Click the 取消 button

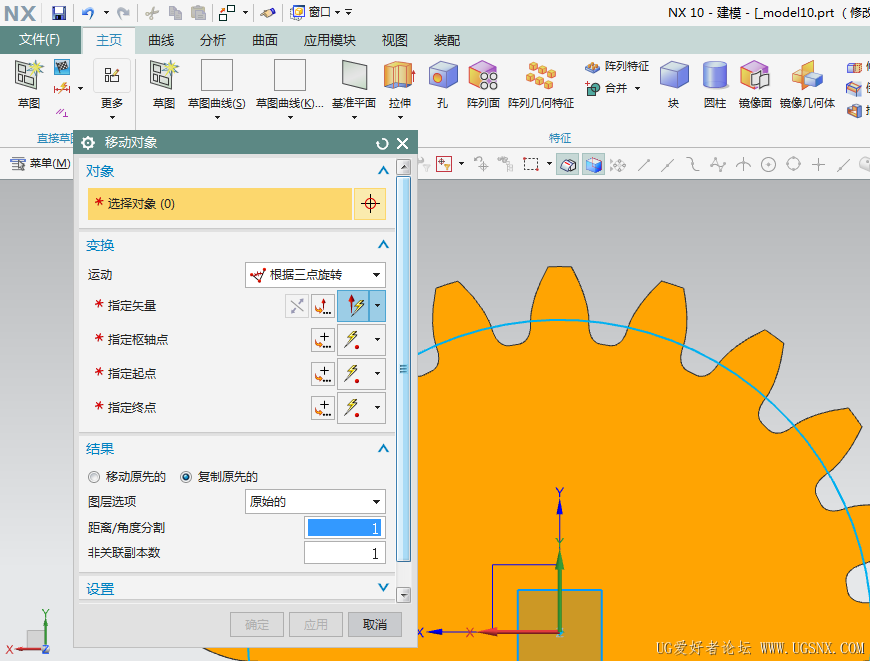[375, 624]
